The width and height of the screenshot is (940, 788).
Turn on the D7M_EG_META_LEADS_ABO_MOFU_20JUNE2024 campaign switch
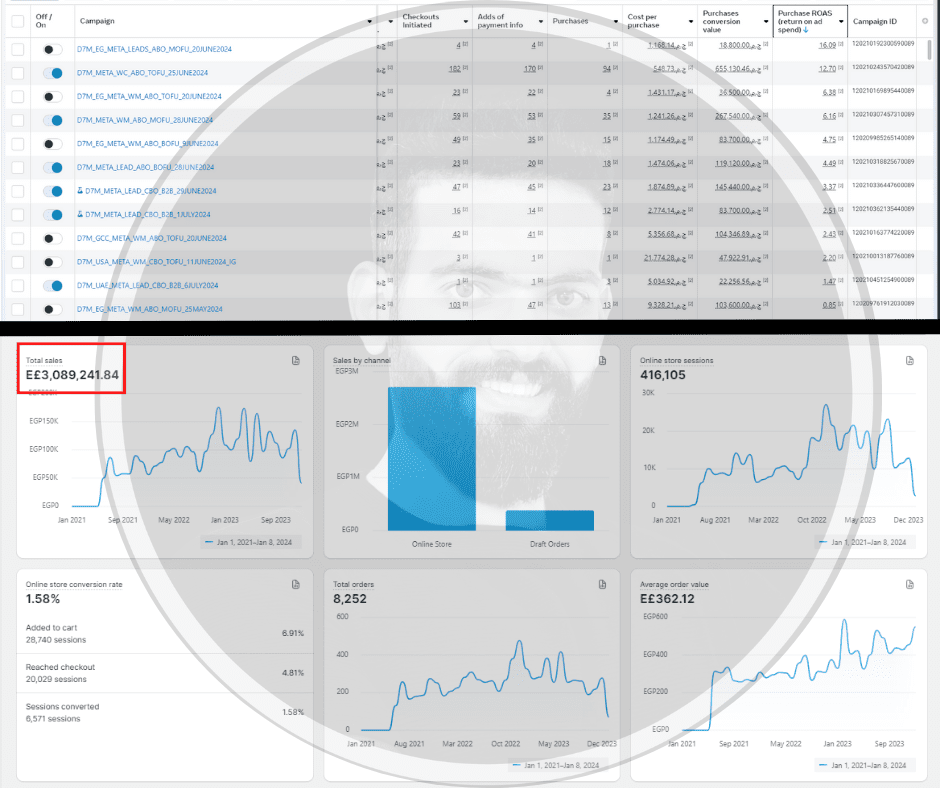tap(53, 49)
